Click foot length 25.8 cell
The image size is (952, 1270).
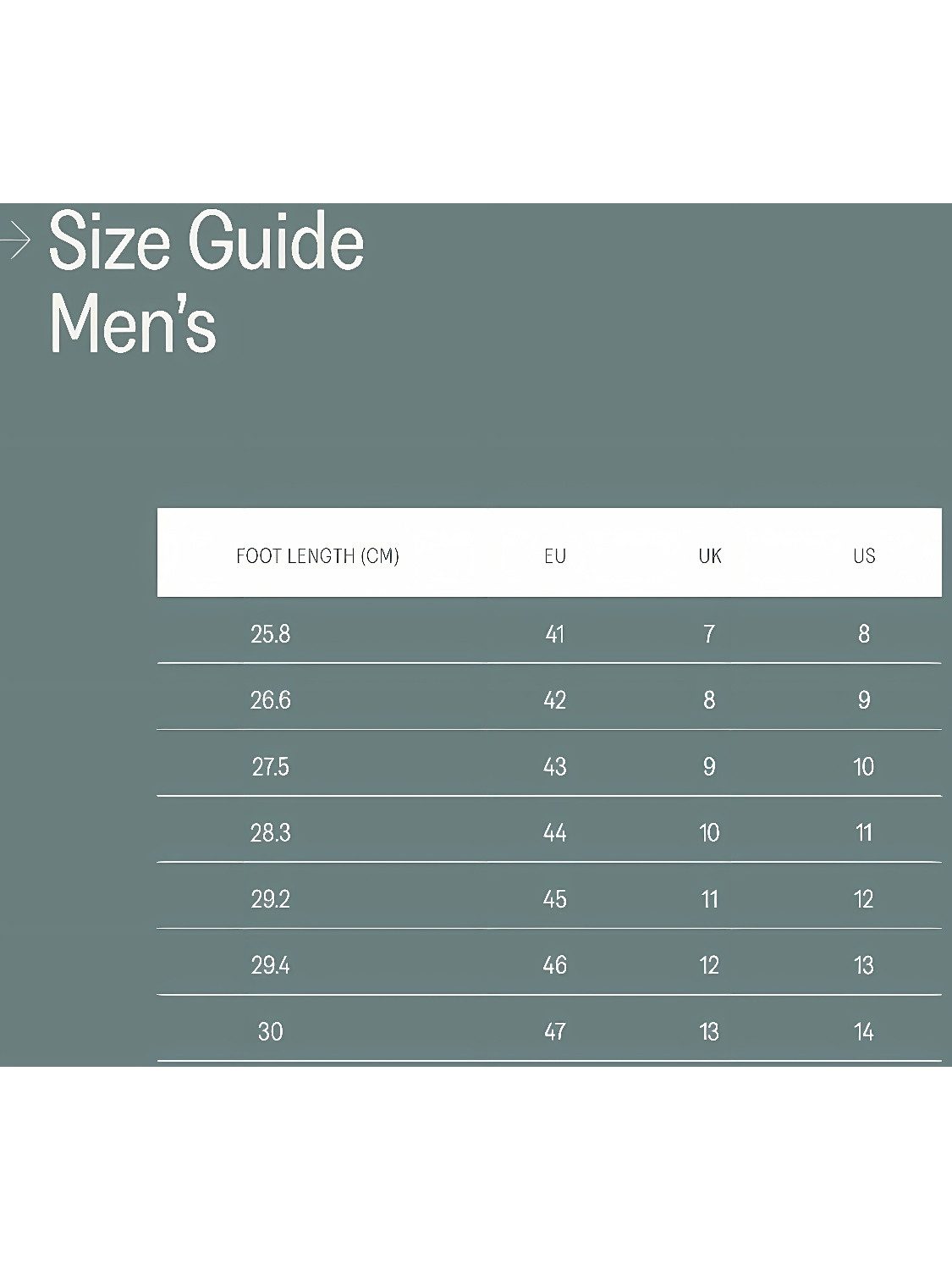(271, 634)
